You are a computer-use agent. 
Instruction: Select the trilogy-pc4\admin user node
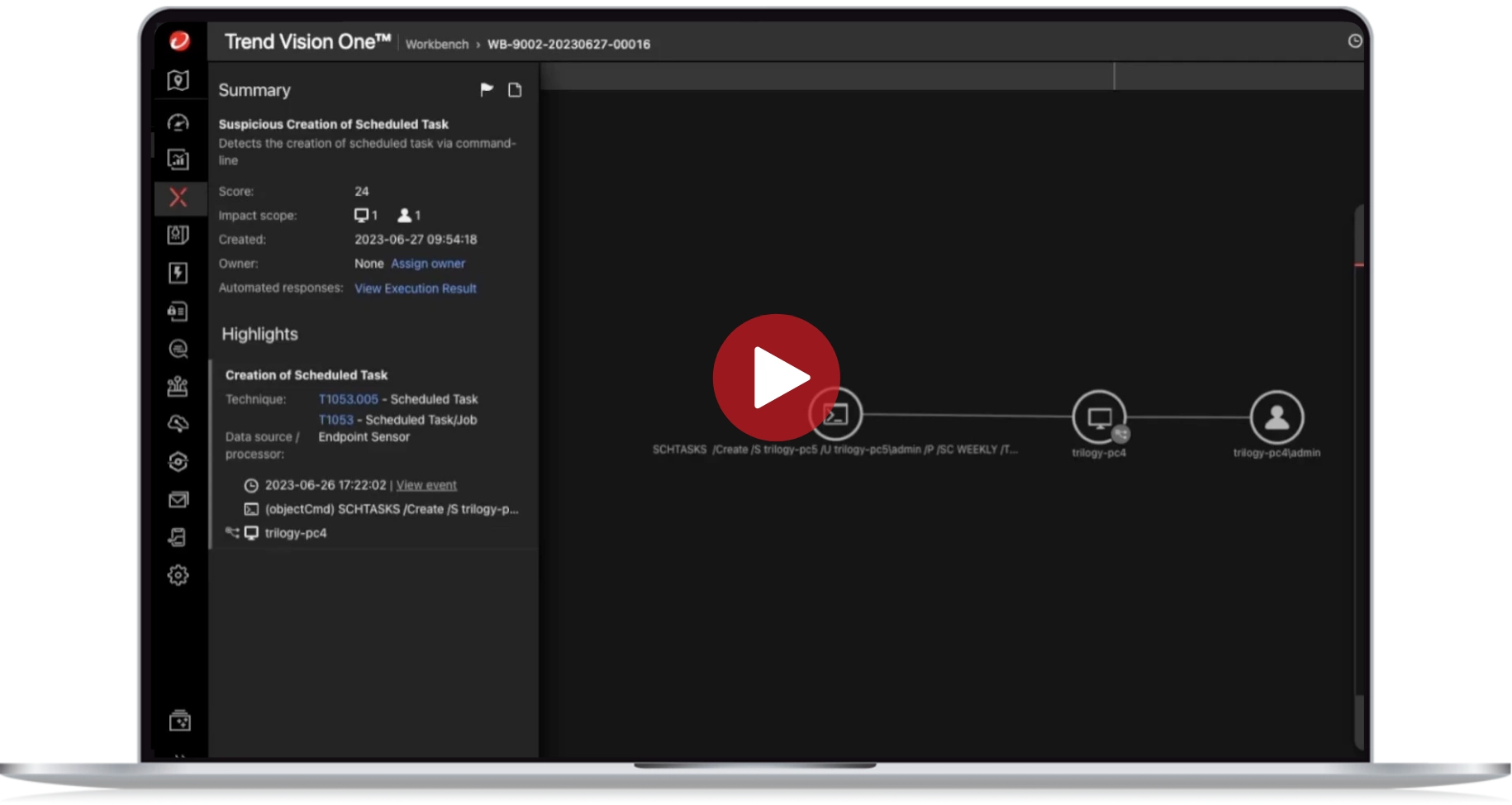[x=1277, y=417]
